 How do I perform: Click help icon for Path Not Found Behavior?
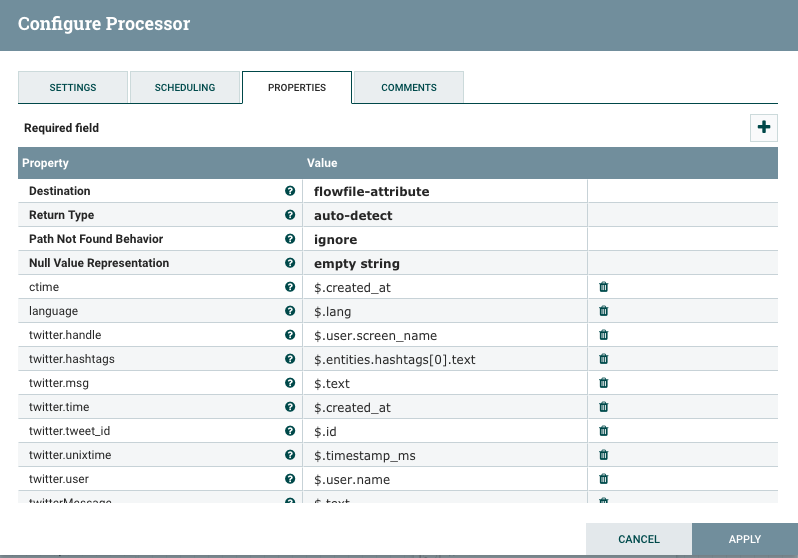click(290, 239)
